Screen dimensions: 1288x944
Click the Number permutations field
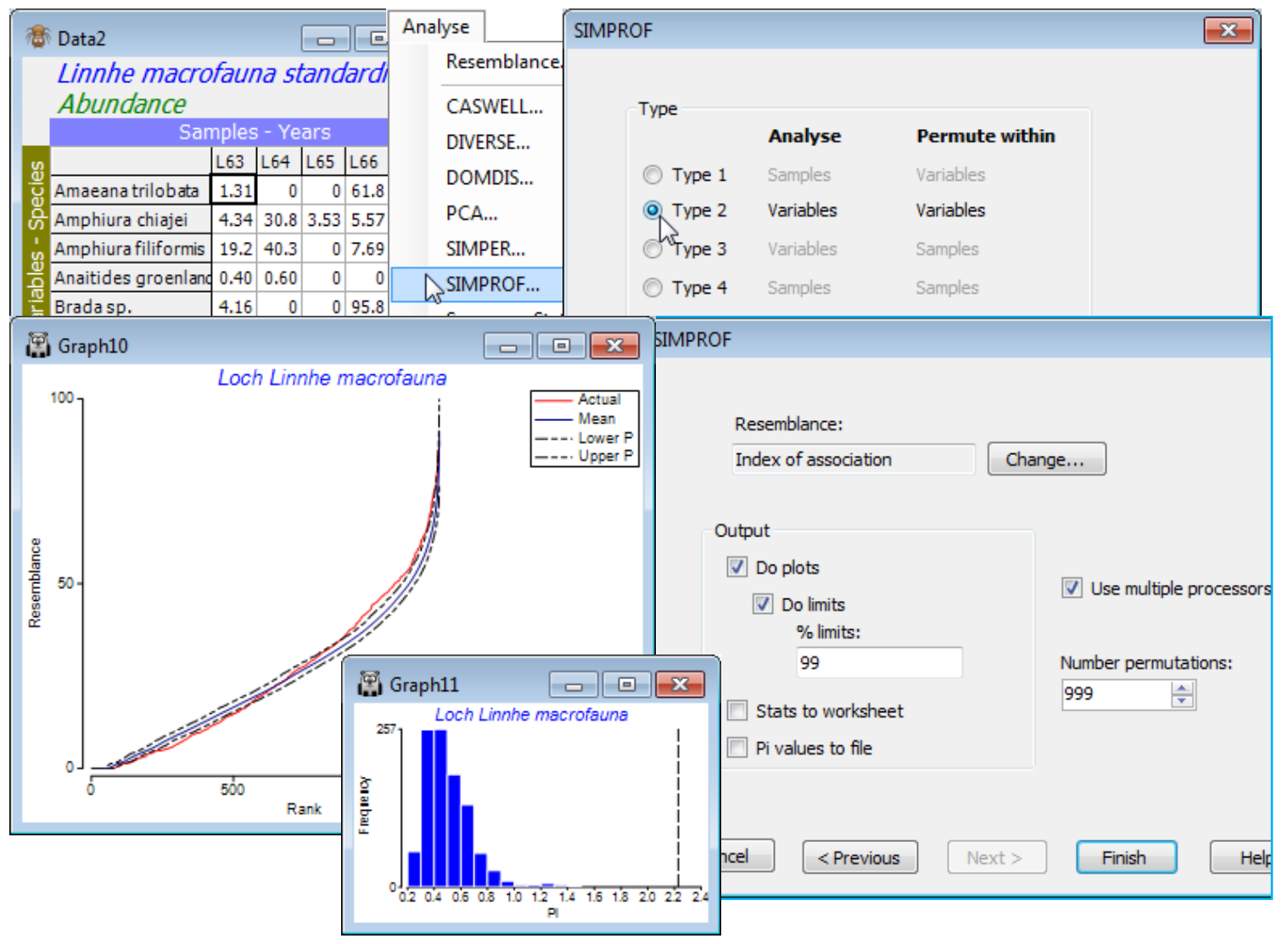(x=1116, y=694)
